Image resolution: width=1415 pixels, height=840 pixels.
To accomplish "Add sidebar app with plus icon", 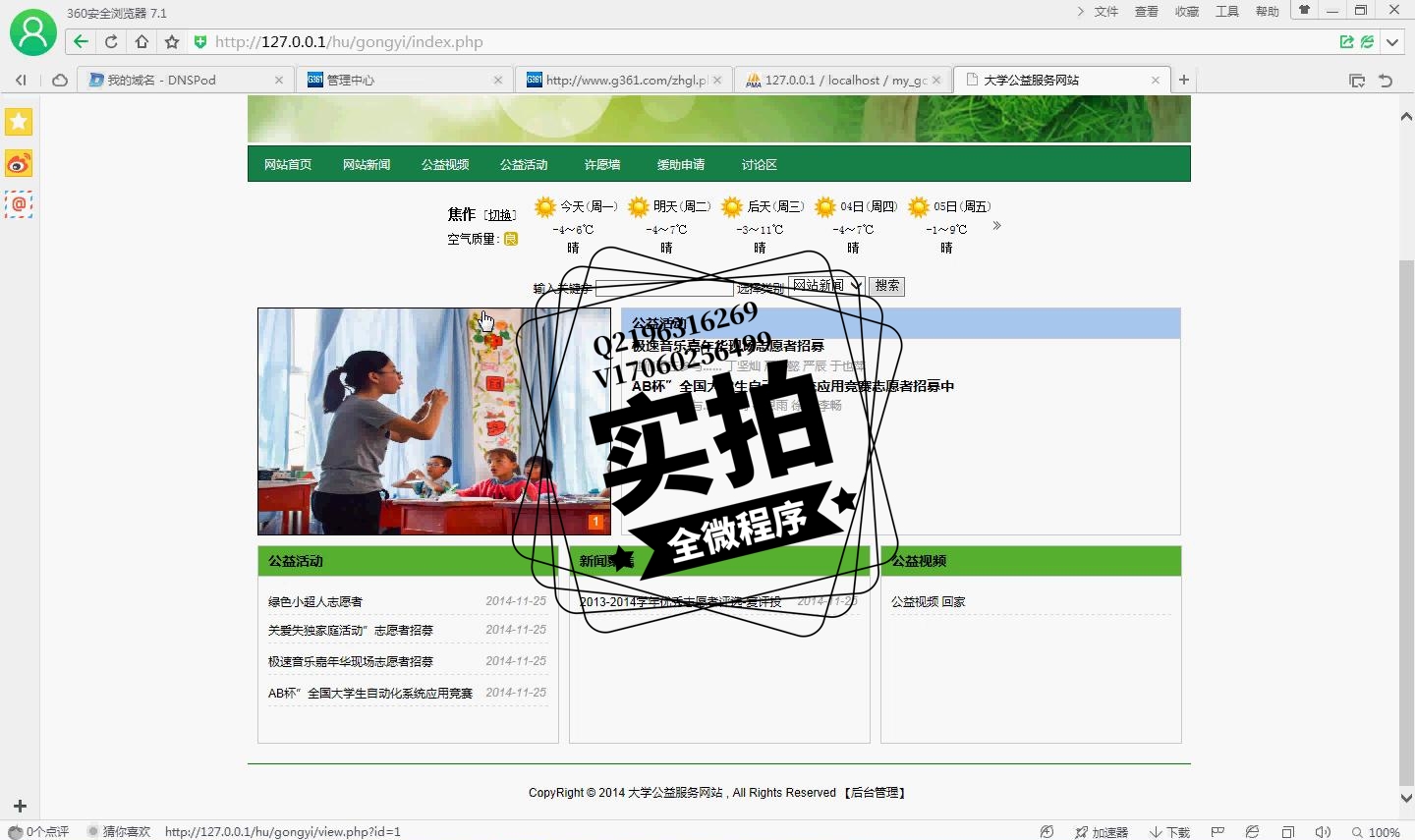I will point(20,806).
